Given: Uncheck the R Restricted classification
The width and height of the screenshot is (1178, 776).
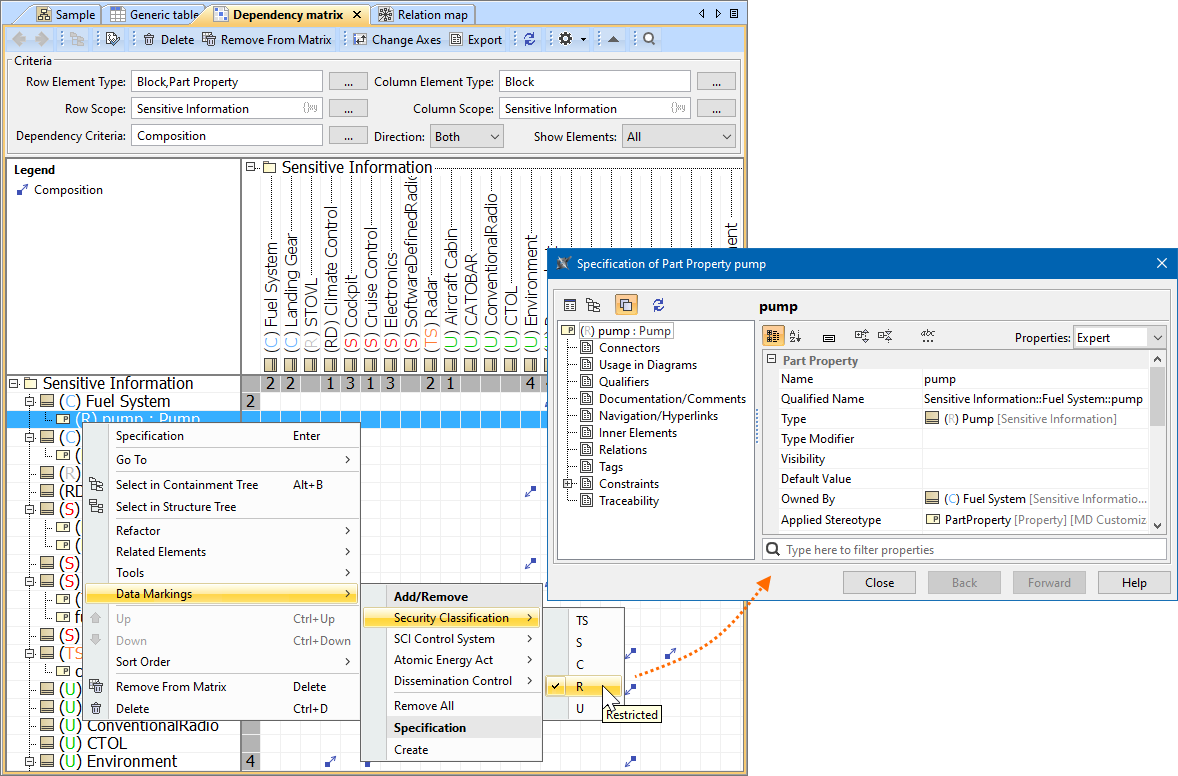Looking at the screenshot, I should click(x=580, y=687).
